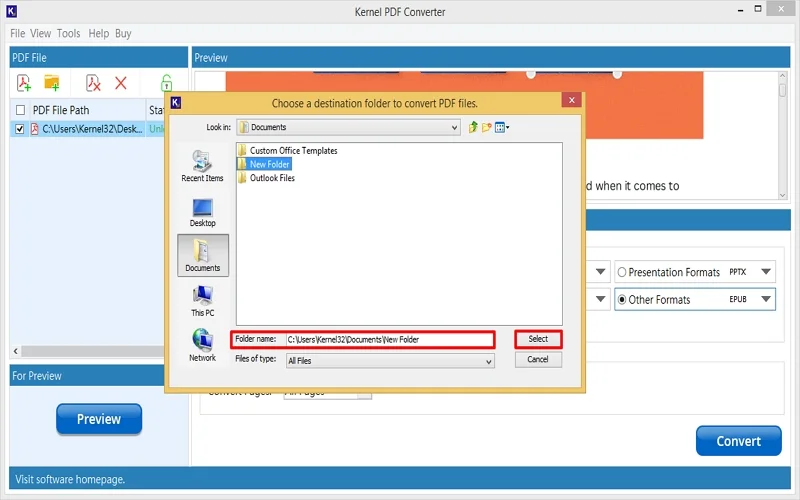Click the blue Convert button
The image size is (800, 500).
pos(738,441)
